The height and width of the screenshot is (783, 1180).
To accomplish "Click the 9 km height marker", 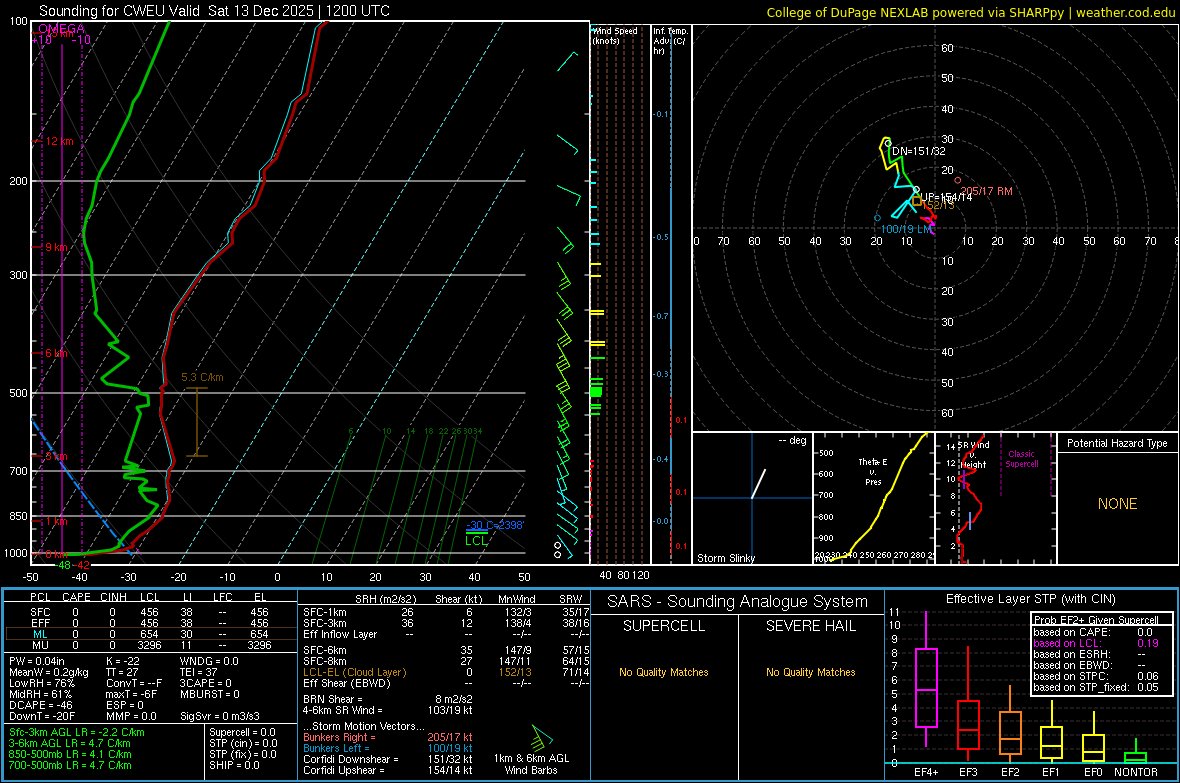I will click(x=56, y=247).
